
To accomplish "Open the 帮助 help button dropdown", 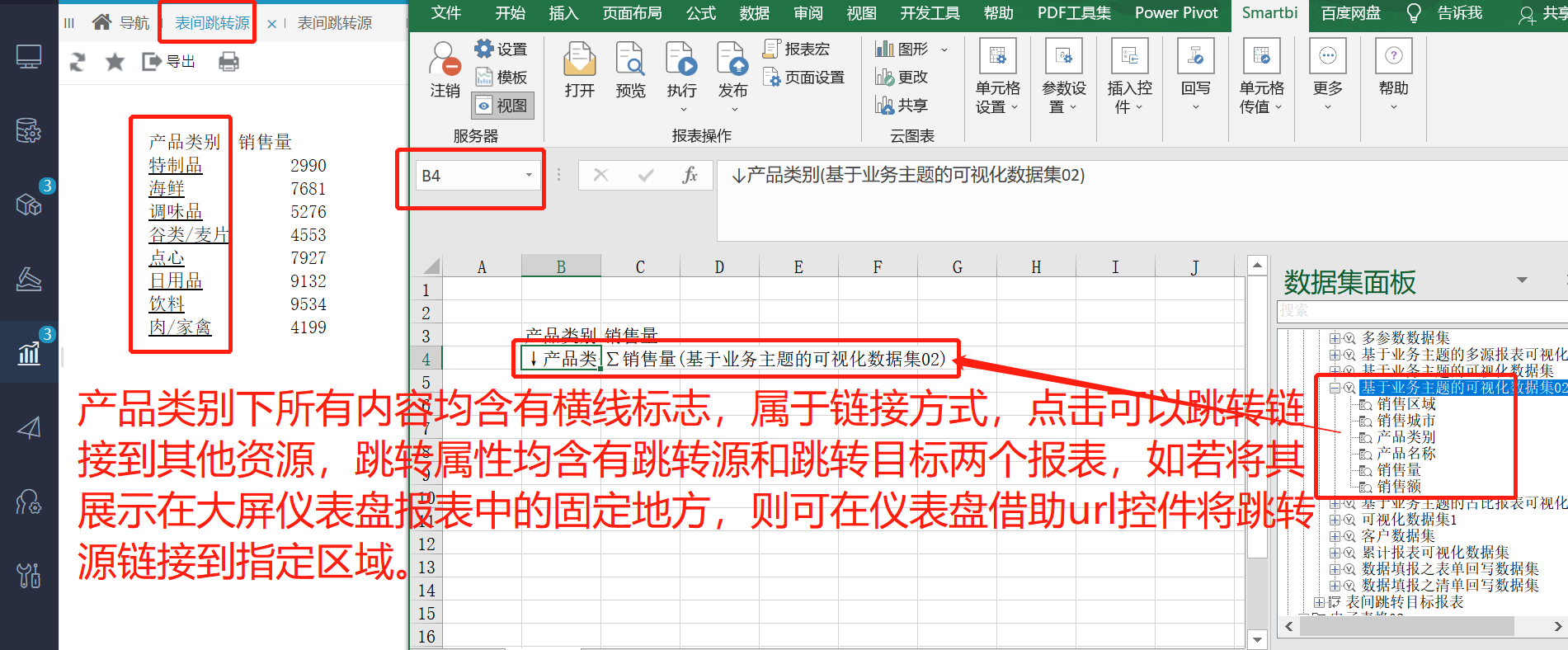I will pyautogui.click(x=1393, y=75).
